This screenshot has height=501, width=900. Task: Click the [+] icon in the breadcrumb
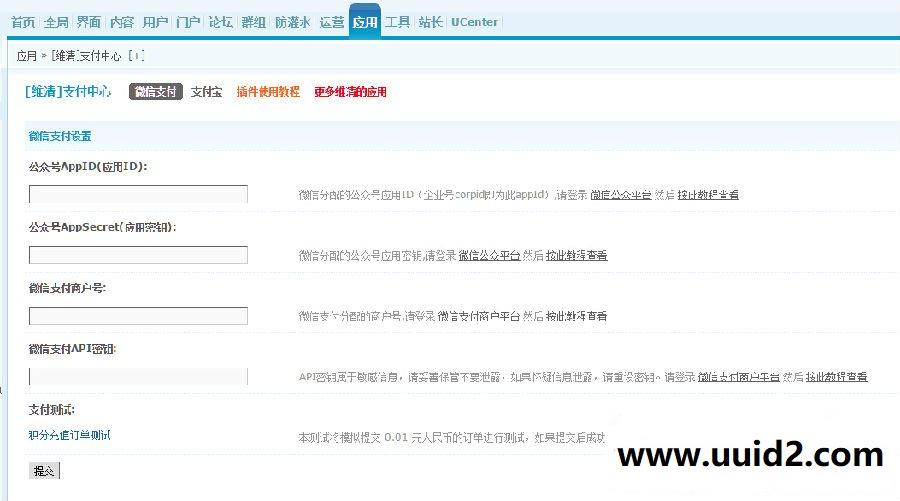138,56
